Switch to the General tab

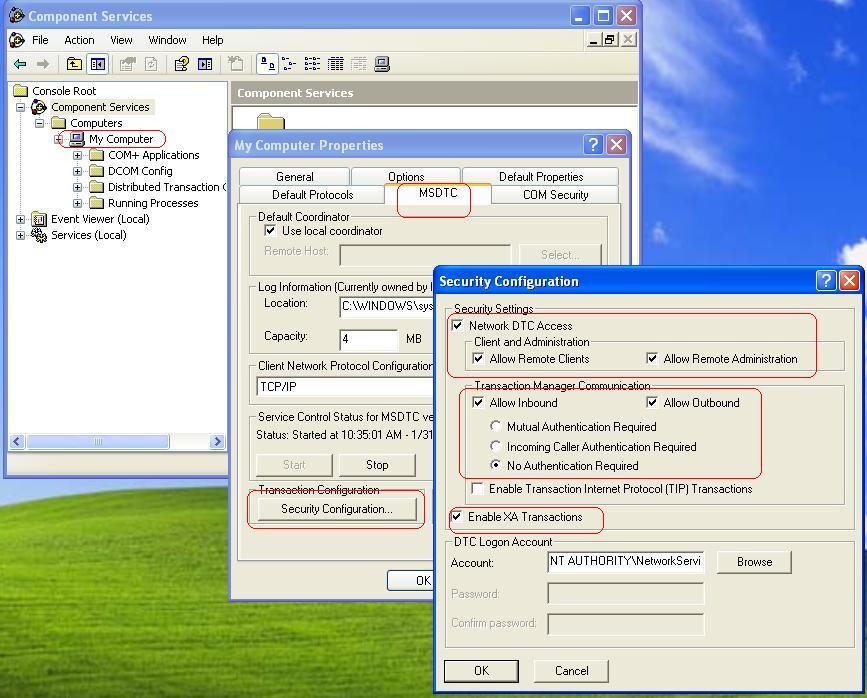294,176
